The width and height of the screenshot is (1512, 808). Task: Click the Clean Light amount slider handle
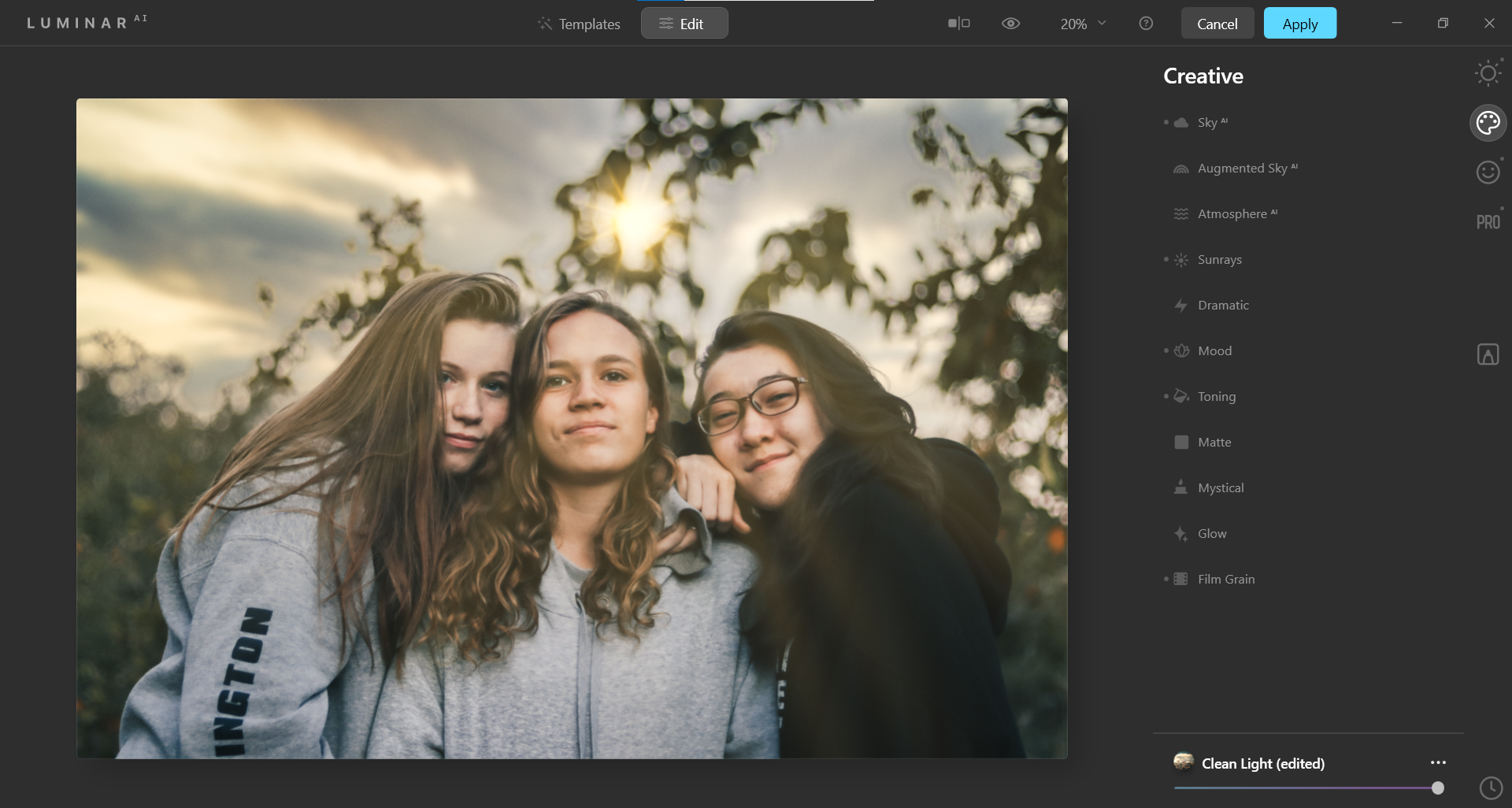point(1437,788)
